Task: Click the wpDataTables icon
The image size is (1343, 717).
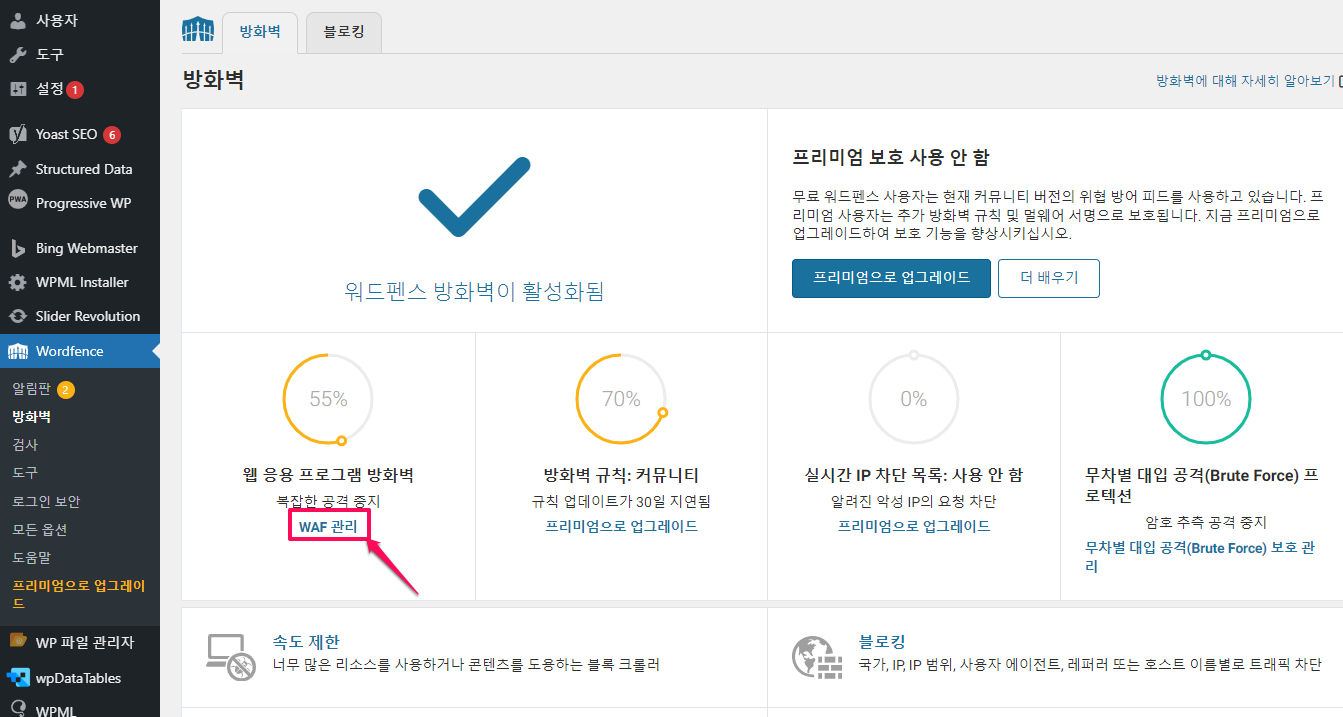Action: coord(18,678)
